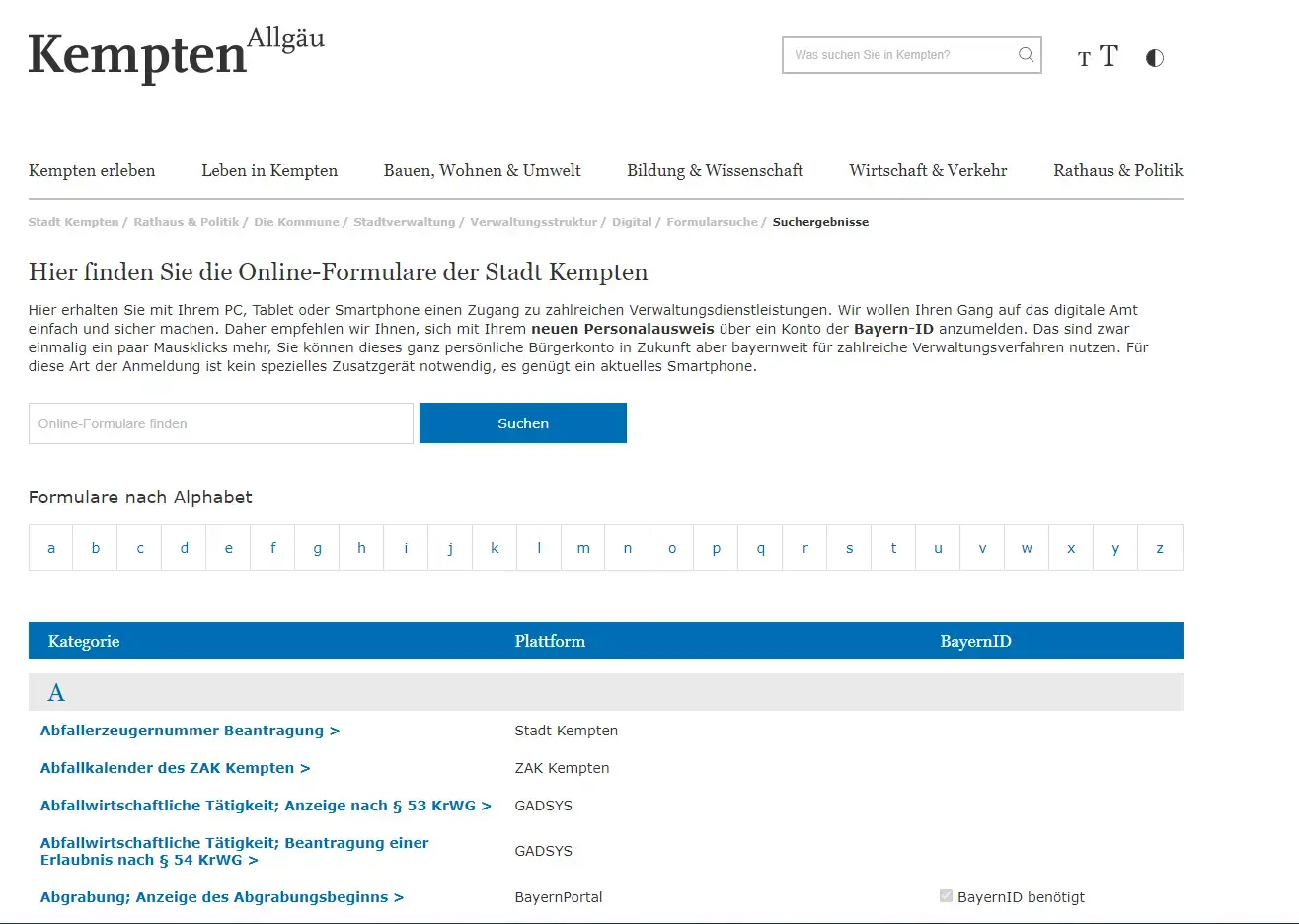Filter forms by letter s
The height and width of the screenshot is (924, 1299).
[x=849, y=548]
